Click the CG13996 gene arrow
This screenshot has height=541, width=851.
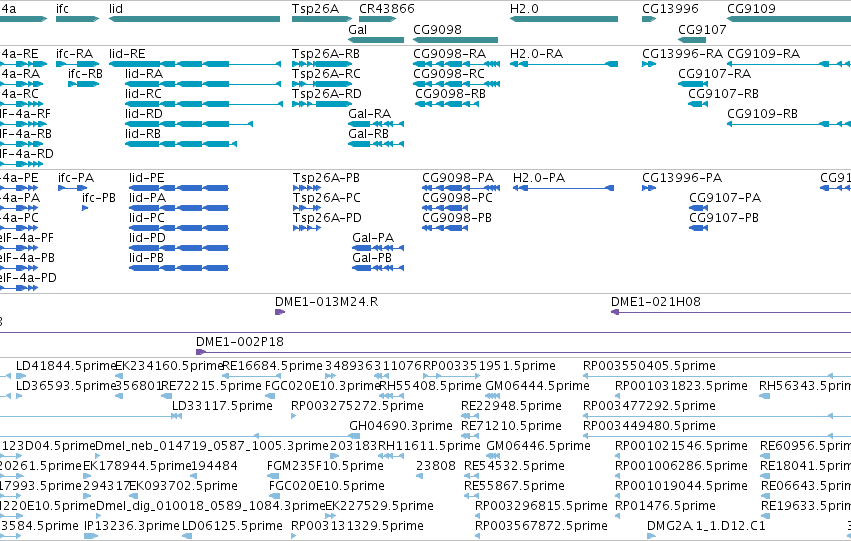pos(649,19)
